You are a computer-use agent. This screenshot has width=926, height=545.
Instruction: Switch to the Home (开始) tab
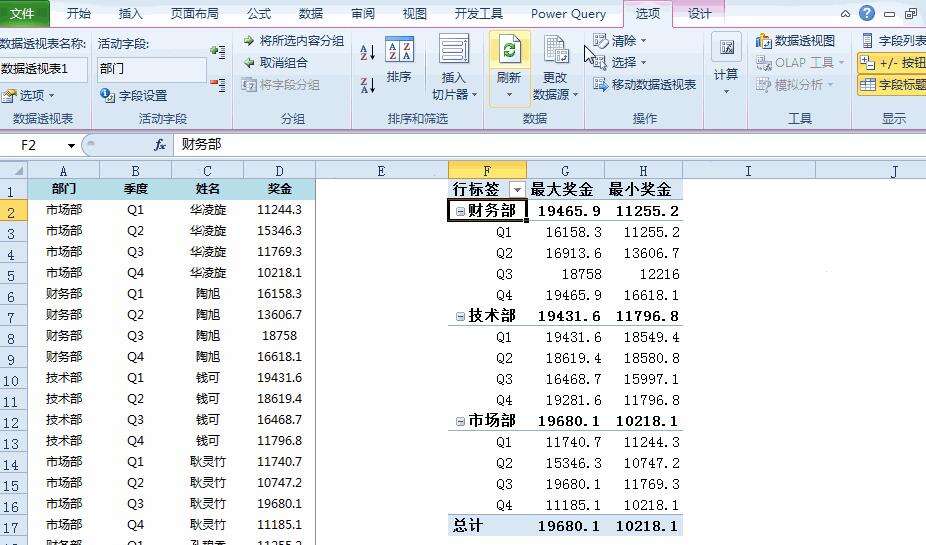point(79,13)
